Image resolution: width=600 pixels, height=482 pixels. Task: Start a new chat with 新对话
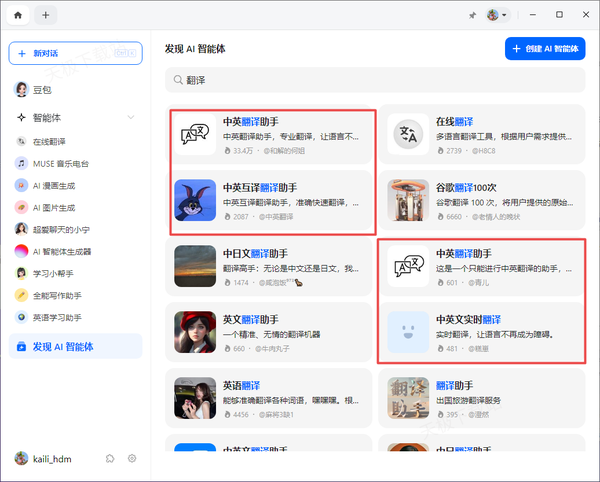(x=75, y=52)
